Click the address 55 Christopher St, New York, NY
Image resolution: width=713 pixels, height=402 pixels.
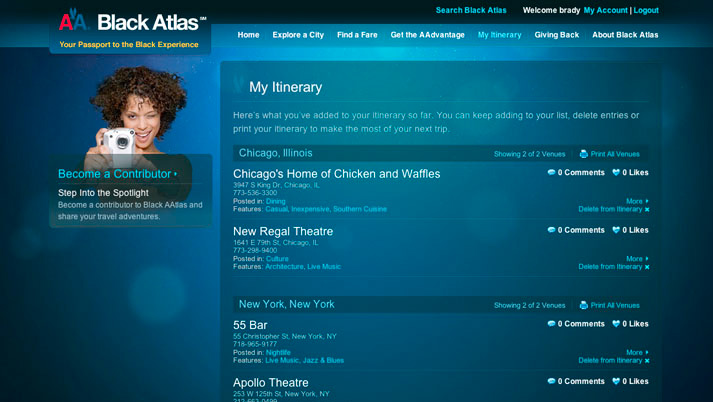pos(285,337)
